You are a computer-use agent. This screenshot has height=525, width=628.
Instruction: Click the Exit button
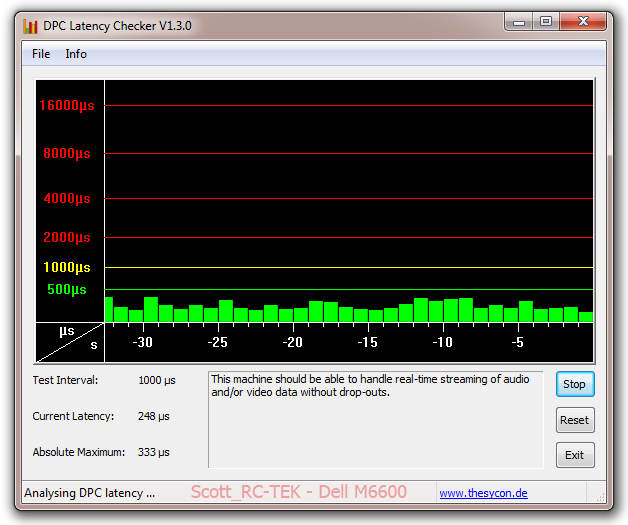tap(575, 455)
